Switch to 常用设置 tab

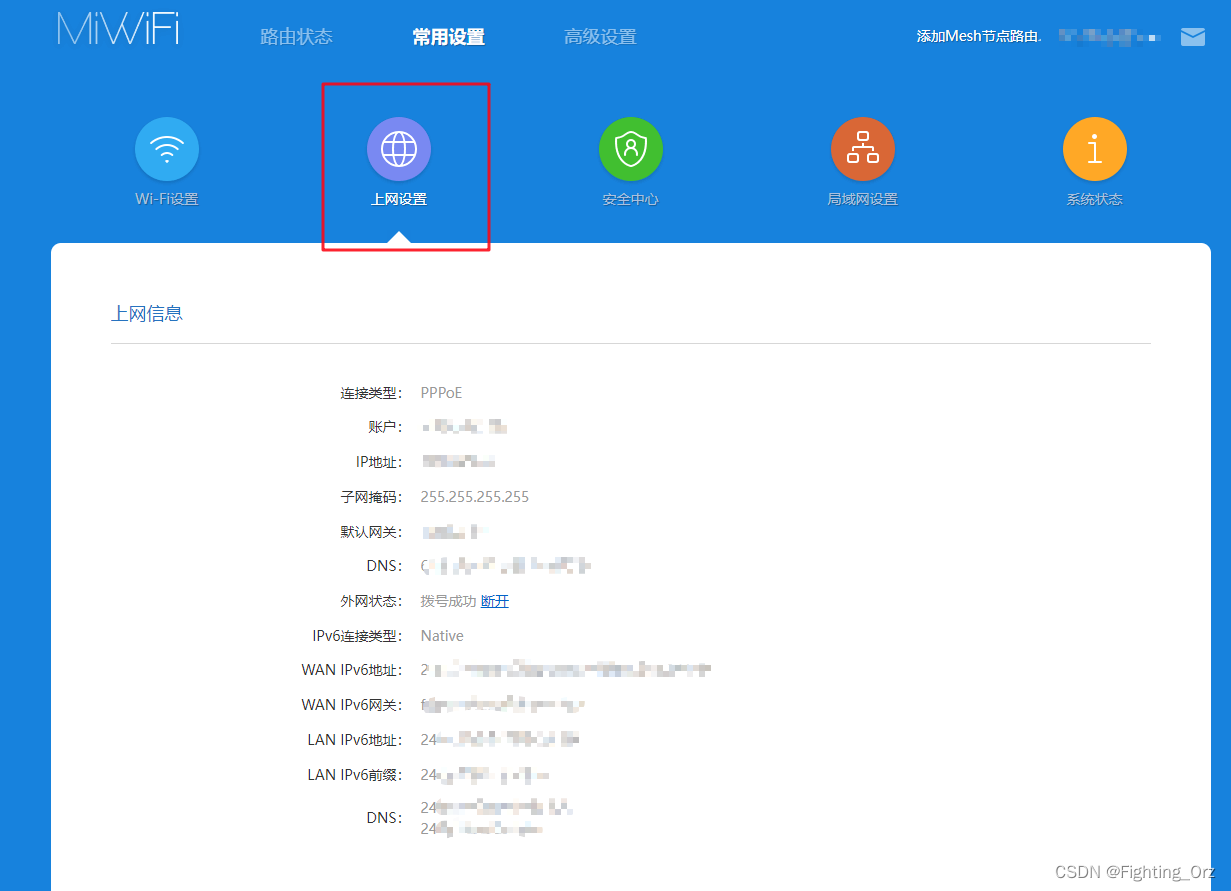tap(448, 37)
